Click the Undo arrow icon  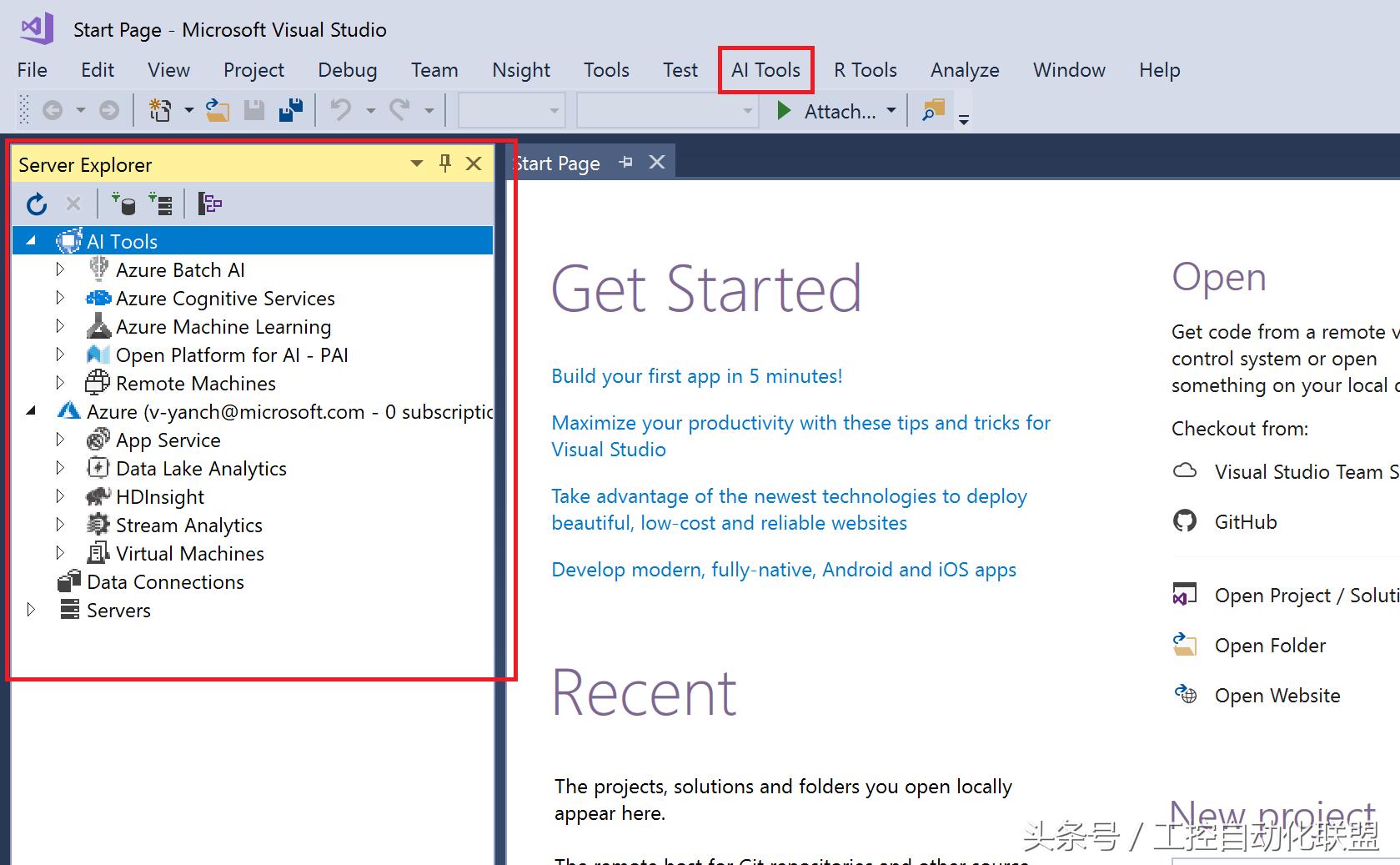pyautogui.click(x=340, y=110)
